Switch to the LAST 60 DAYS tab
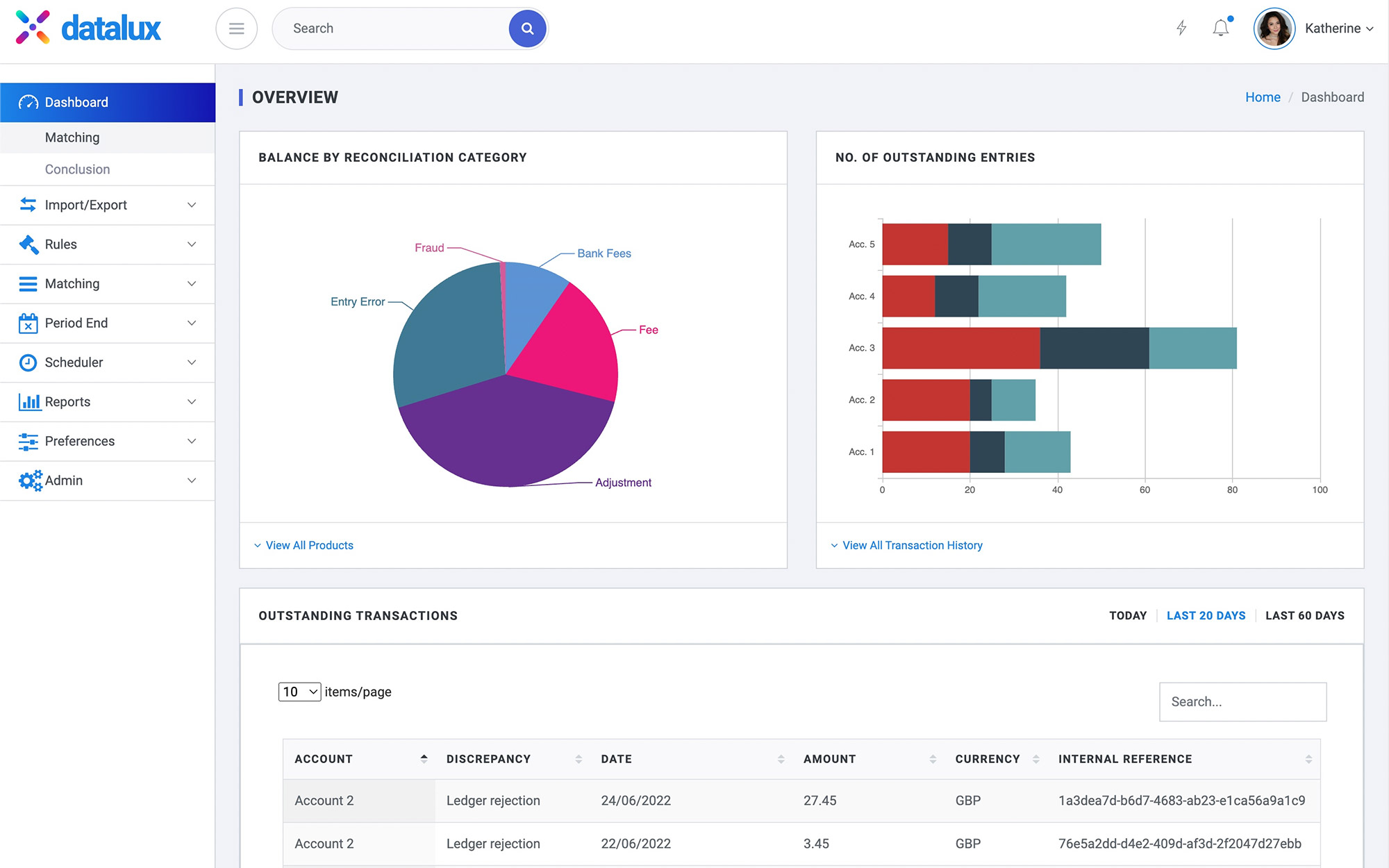 click(x=1304, y=615)
